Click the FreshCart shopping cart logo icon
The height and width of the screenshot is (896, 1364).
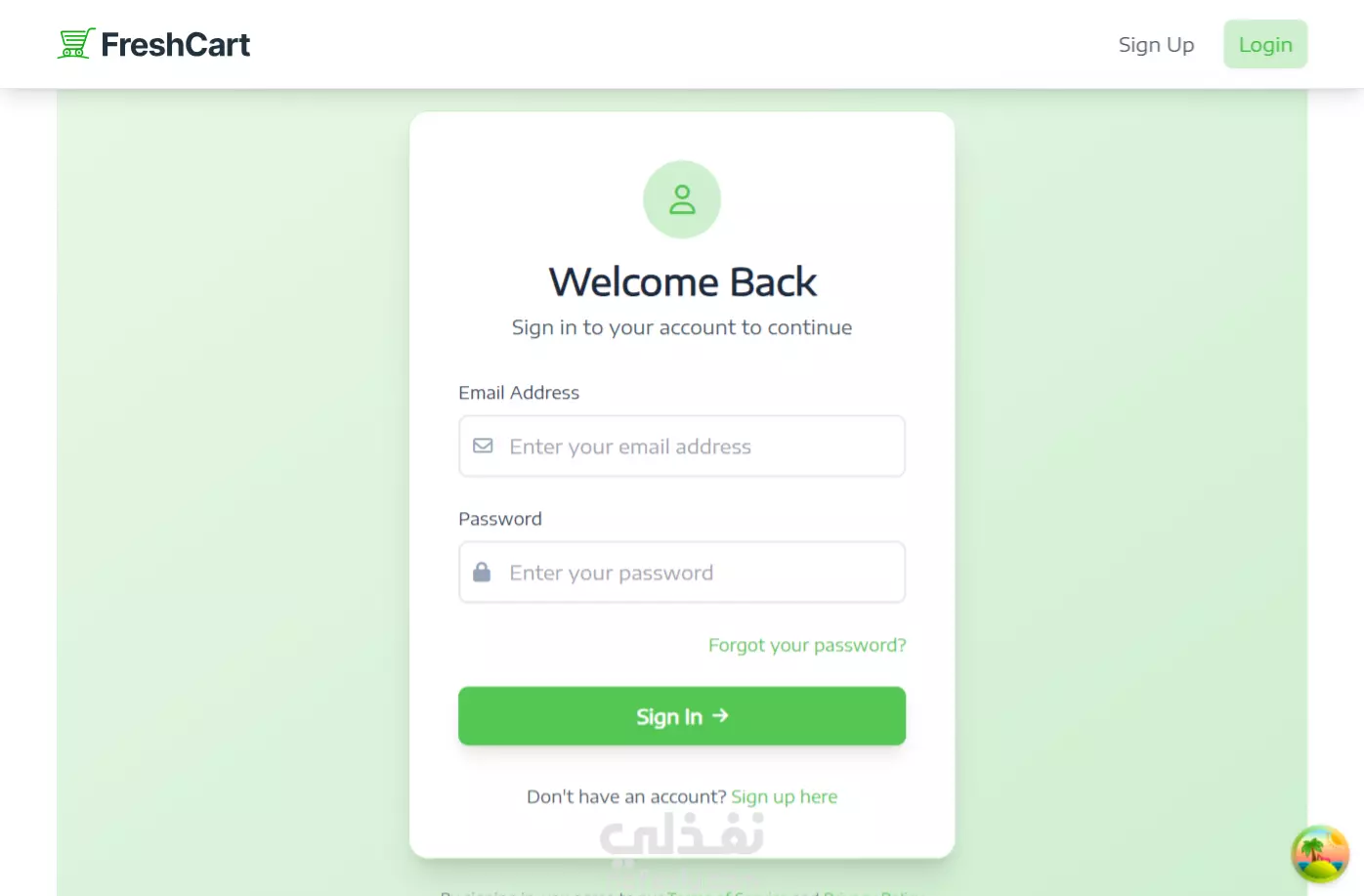(75, 44)
